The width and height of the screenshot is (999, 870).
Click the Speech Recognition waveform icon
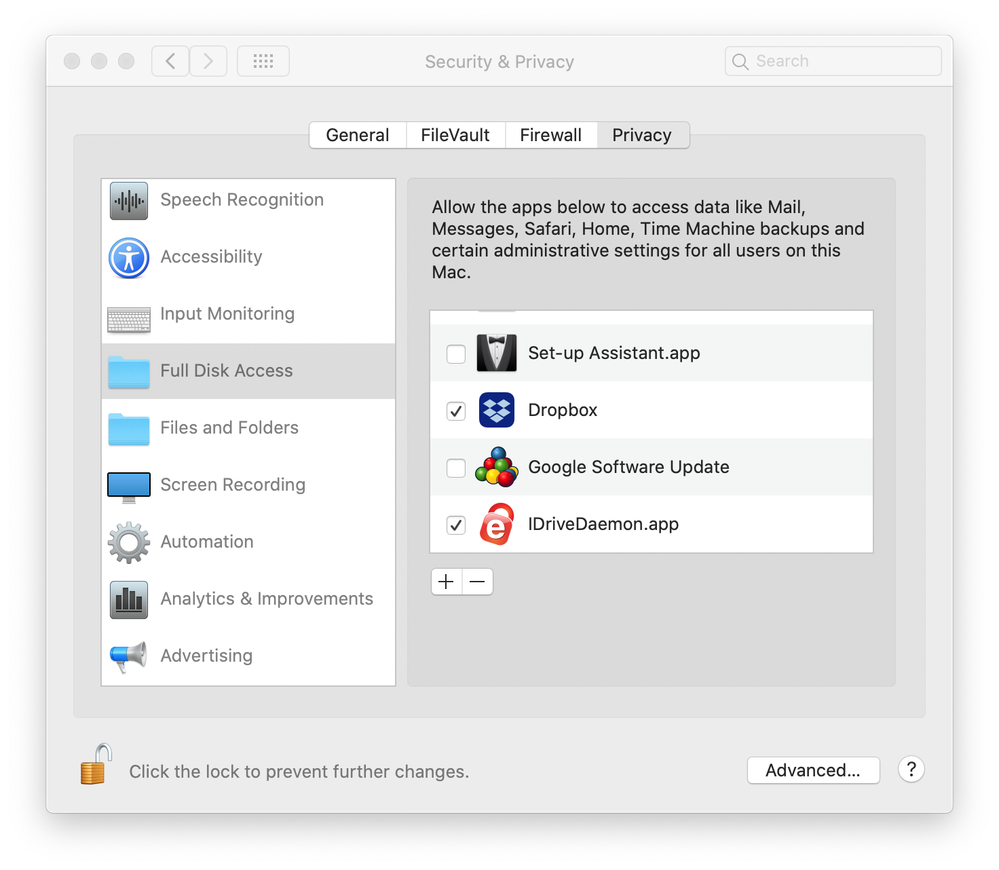click(129, 200)
